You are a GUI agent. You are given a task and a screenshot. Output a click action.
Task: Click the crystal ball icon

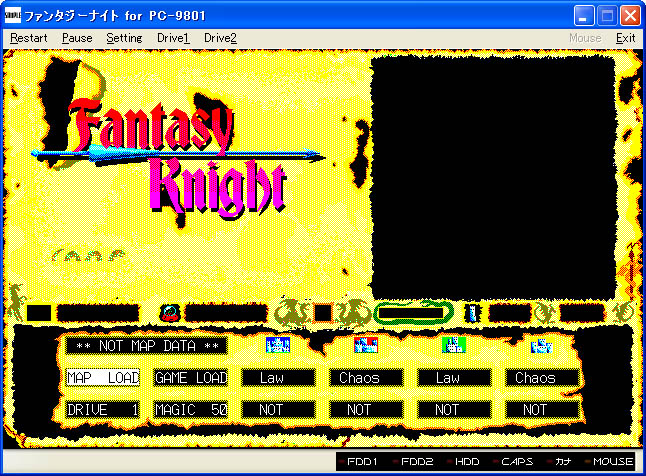pyautogui.click(x=170, y=313)
